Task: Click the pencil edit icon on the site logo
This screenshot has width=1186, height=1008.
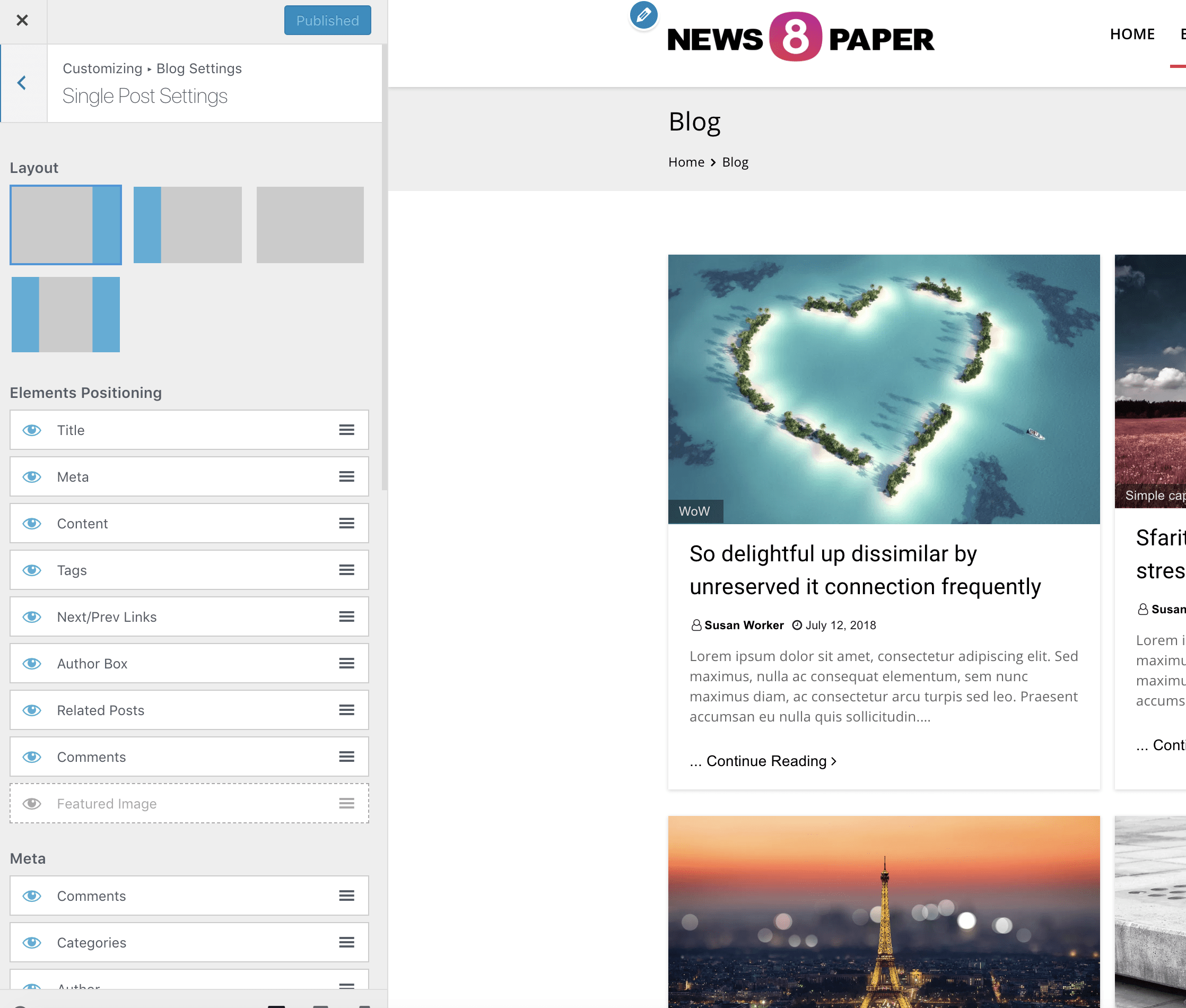Action: pos(643,15)
